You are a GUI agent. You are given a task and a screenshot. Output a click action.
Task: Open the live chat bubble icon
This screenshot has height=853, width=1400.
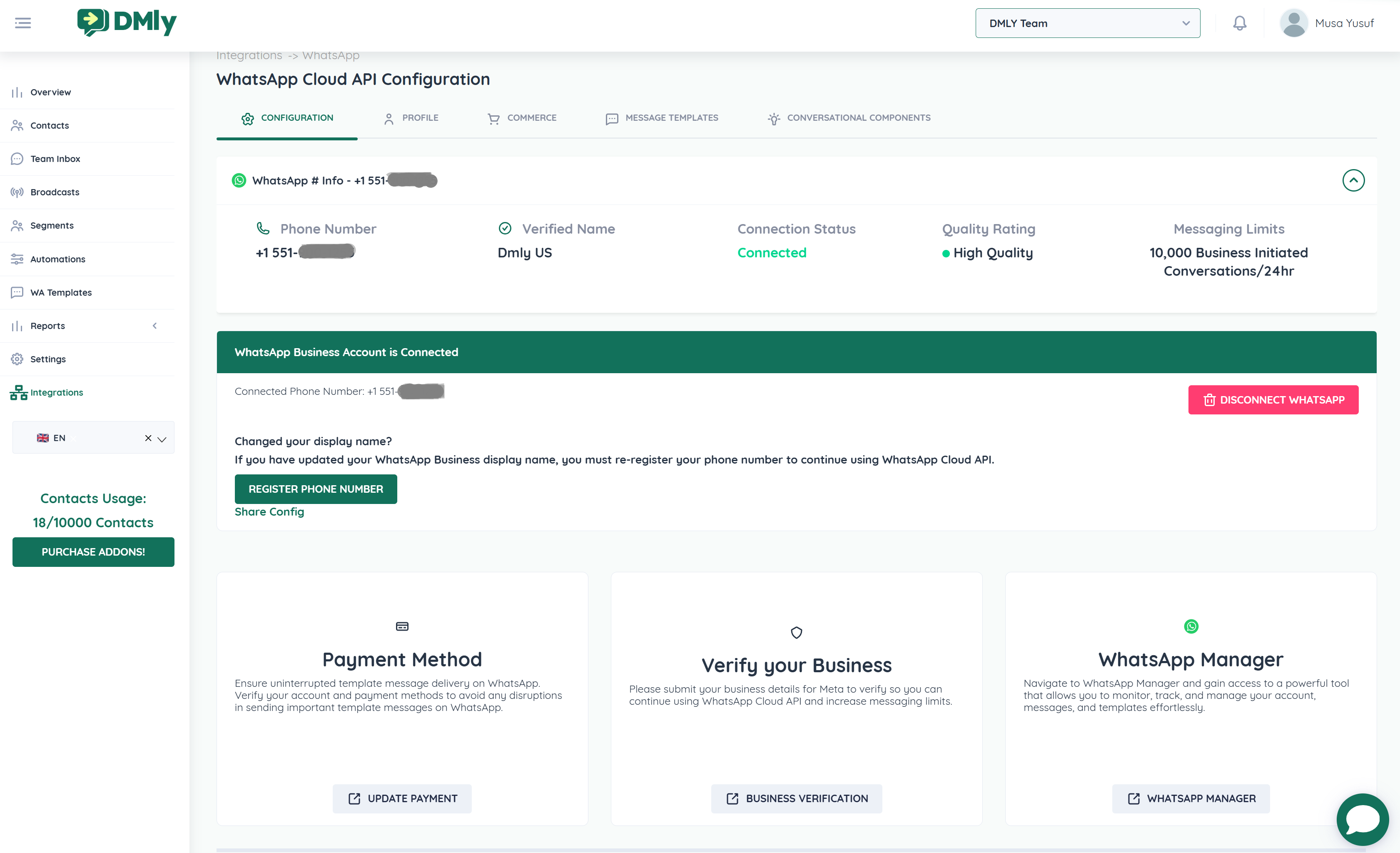(x=1362, y=819)
